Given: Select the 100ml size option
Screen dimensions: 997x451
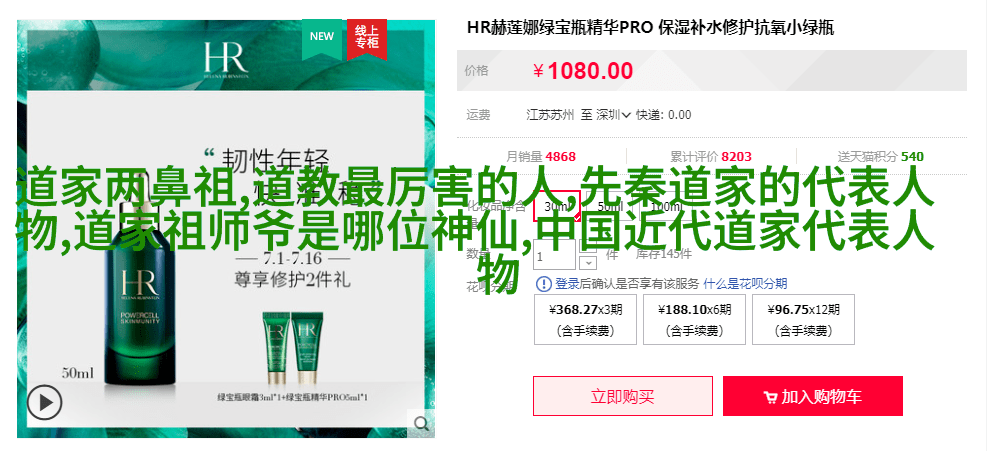Looking at the screenshot, I should 666,207.
